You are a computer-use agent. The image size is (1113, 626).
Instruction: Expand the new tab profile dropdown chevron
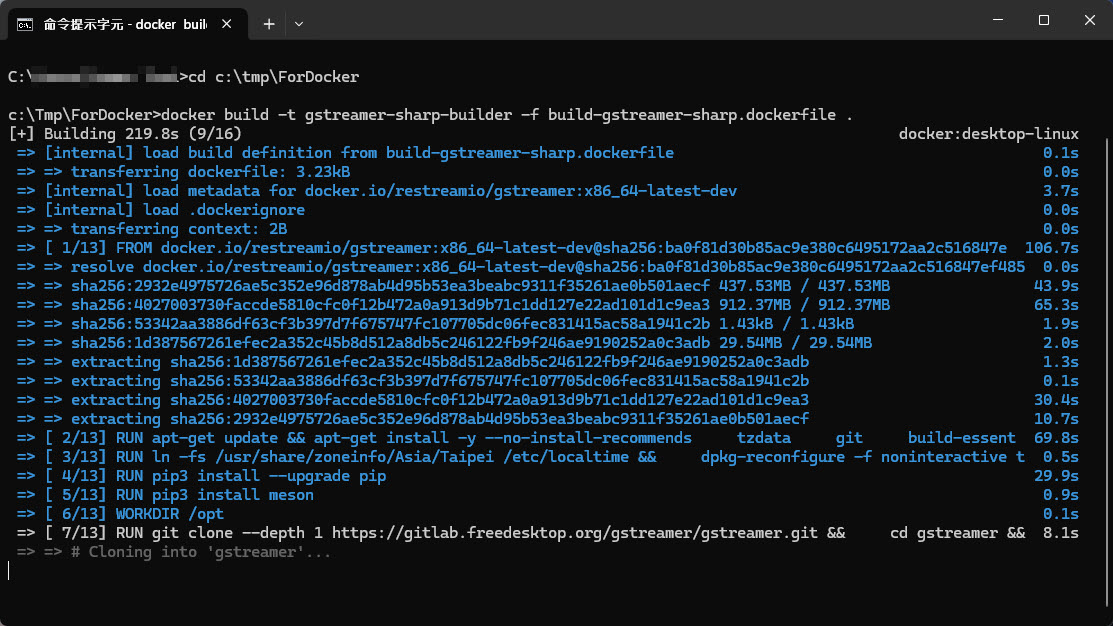click(x=298, y=23)
